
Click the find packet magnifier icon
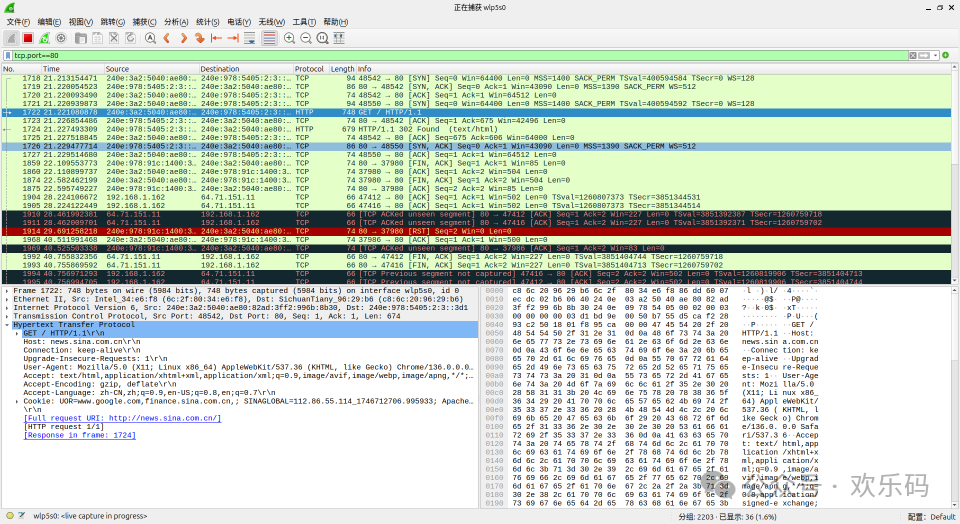coord(150,38)
